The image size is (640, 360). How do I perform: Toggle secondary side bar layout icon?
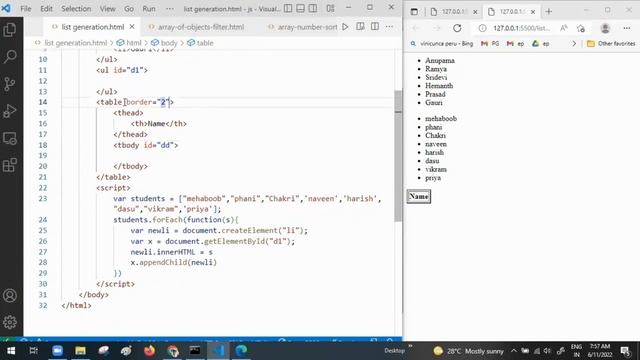tap(313, 8)
